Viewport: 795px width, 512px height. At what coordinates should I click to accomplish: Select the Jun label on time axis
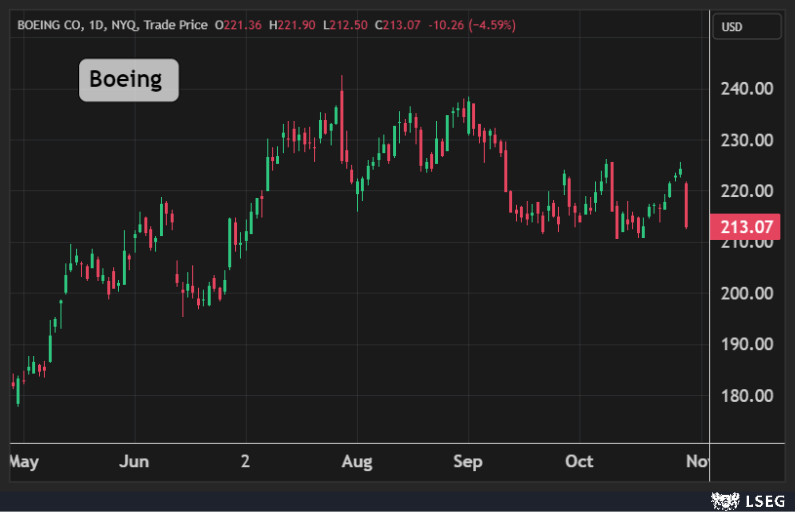point(133,461)
